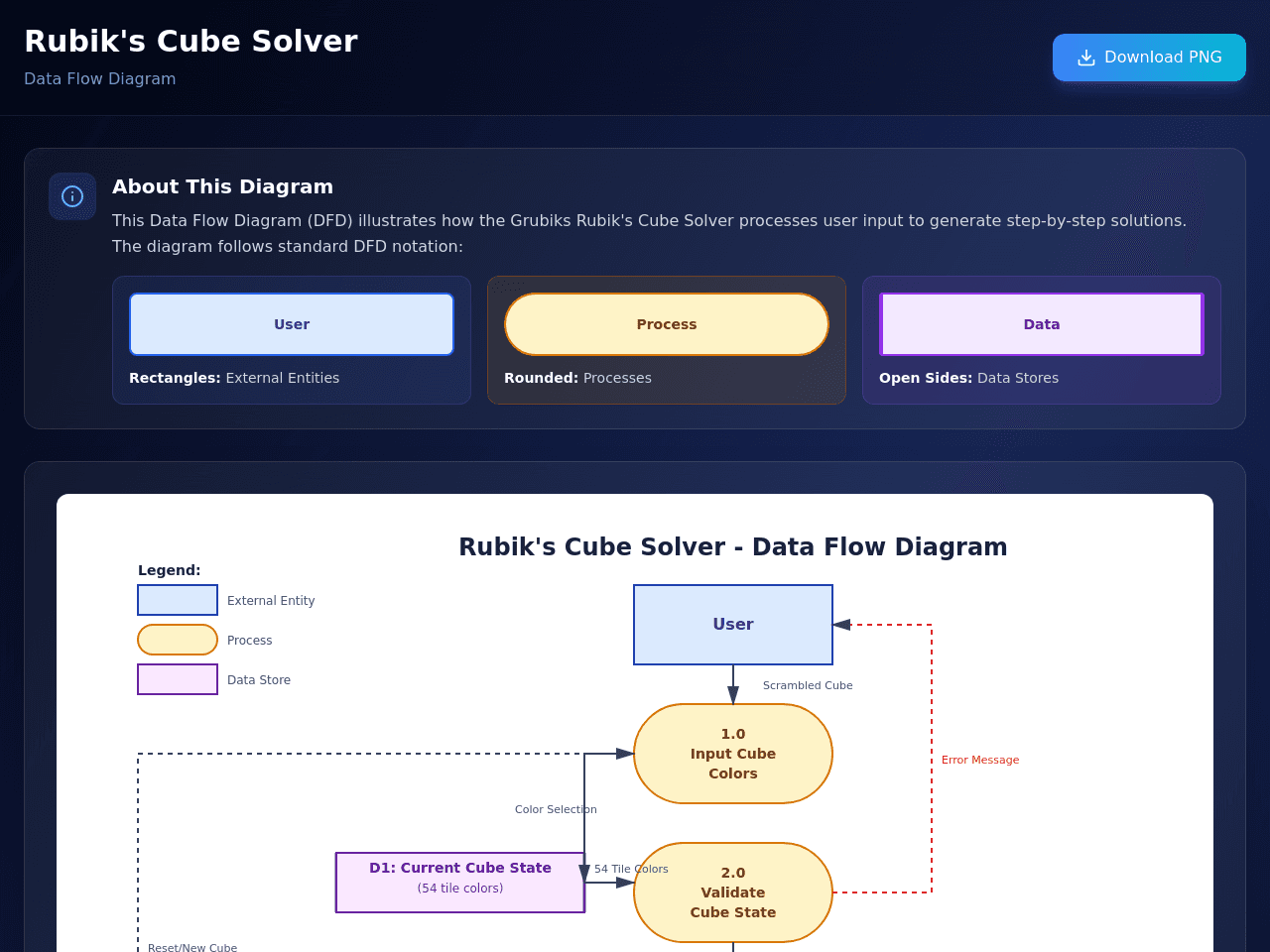Viewport: 1270px width, 952px height.
Task: Click the diagram title "Rubik's Cube Solver - Data Flow Diagram"
Action: 733,547
